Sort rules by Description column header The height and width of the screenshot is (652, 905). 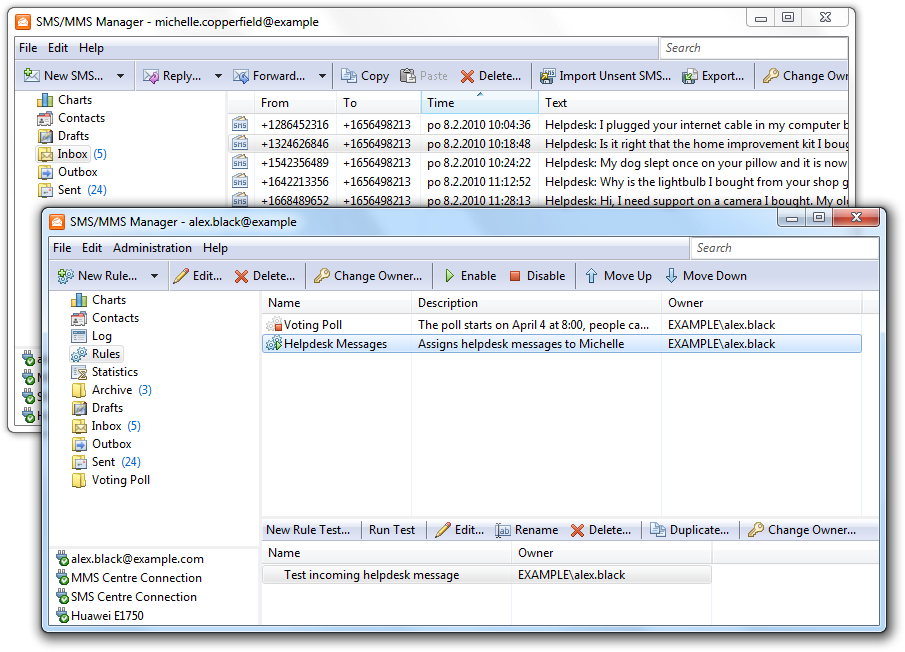pyautogui.click(x=536, y=303)
